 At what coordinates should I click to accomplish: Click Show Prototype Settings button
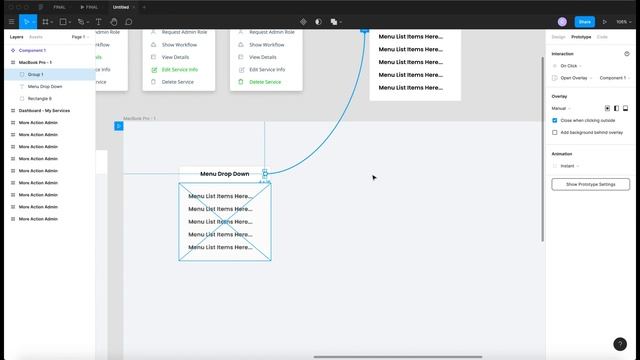(x=590, y=184)
